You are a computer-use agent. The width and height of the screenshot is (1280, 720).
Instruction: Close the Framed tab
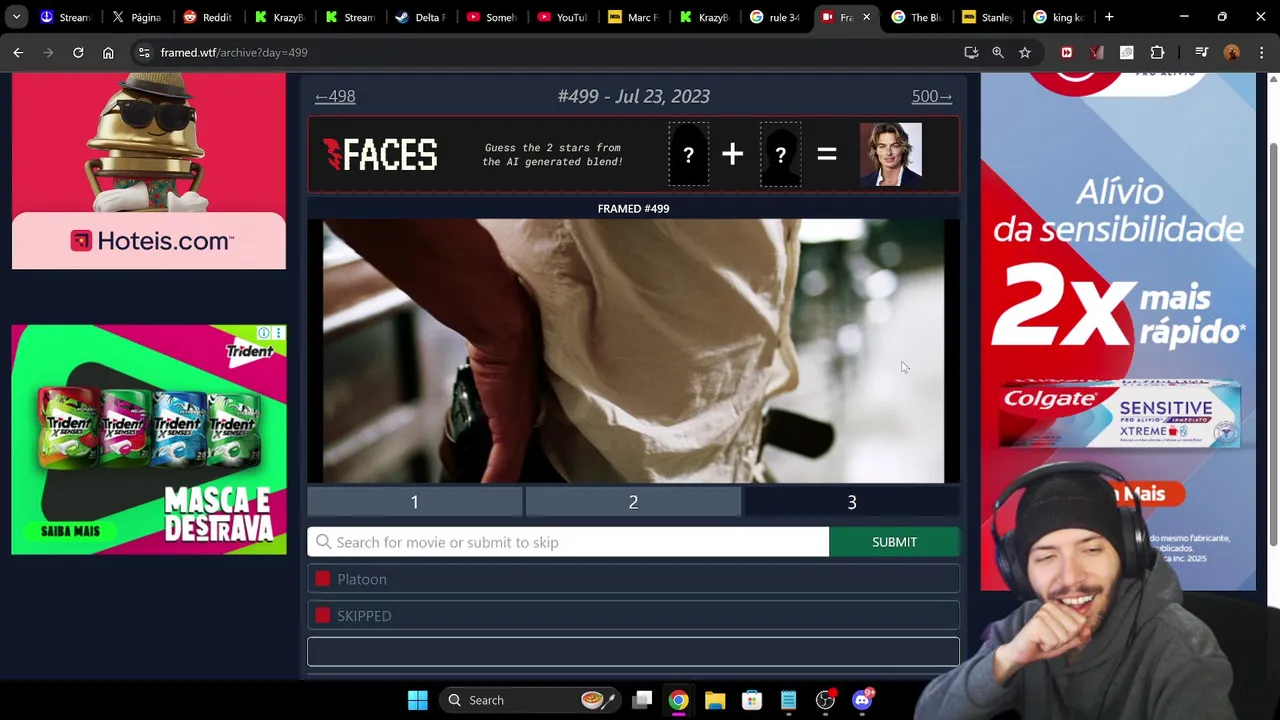click(x=866, y=17)
